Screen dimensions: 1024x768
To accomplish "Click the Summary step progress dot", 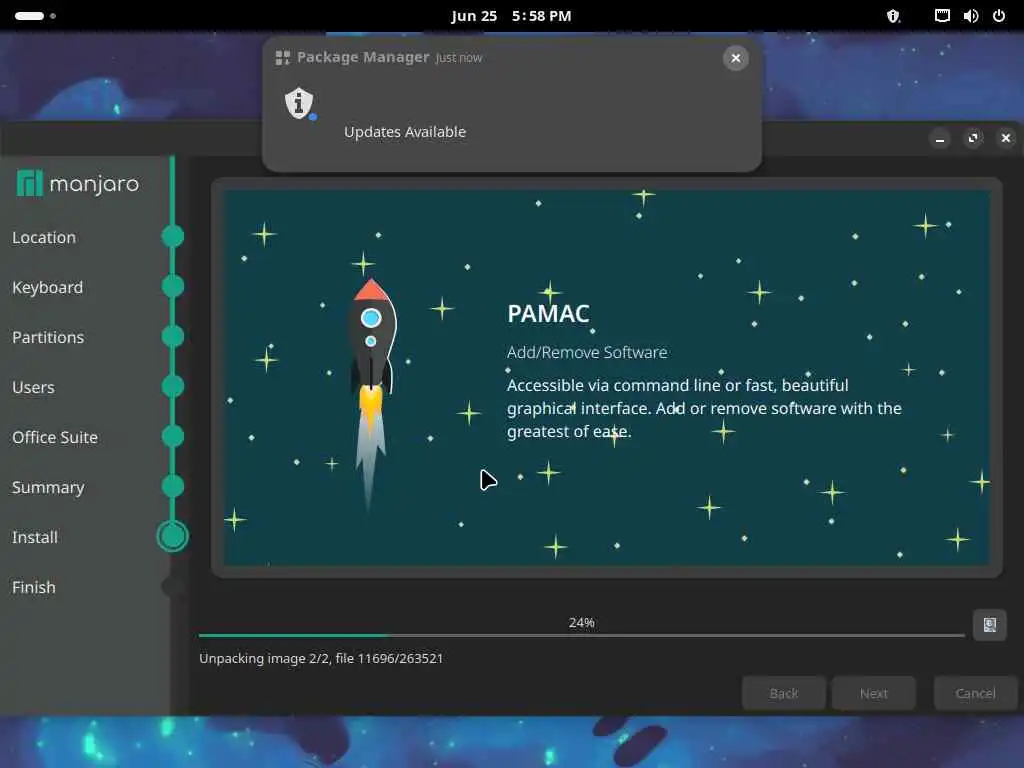I will point(173,486).
